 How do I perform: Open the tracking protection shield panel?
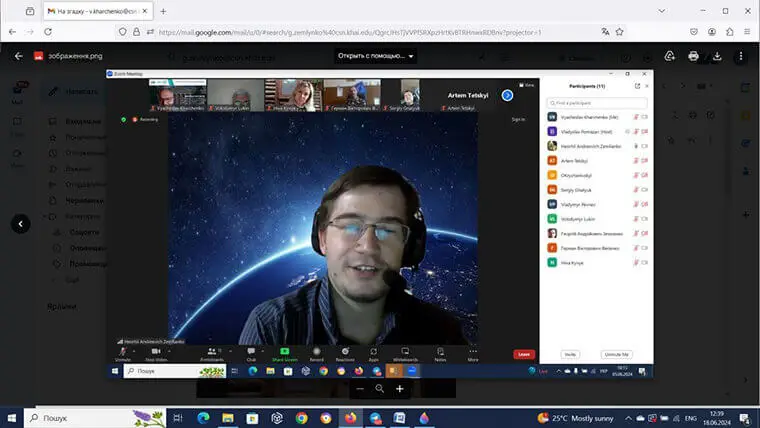123,32
